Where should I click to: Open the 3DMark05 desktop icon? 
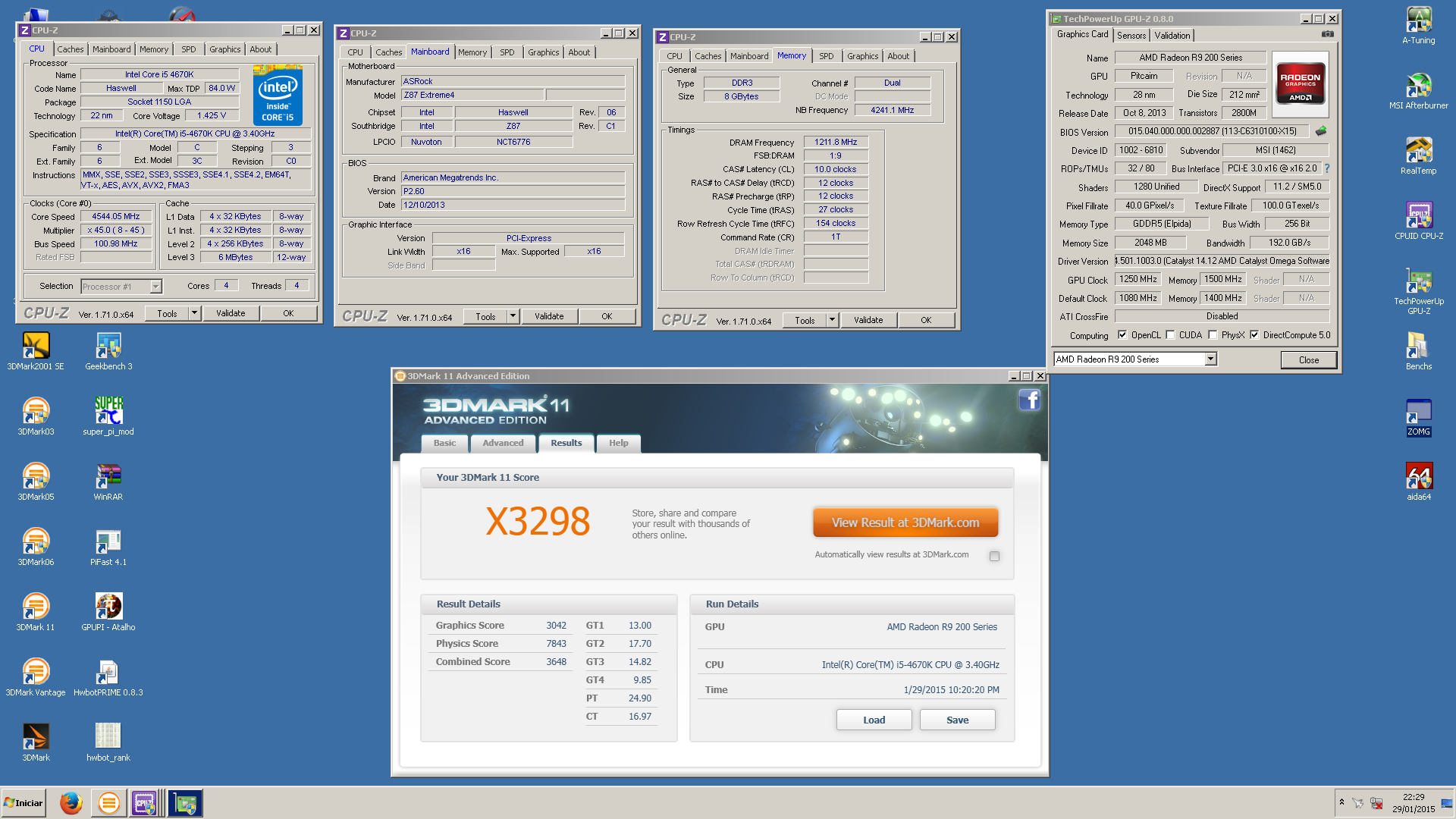pos(36,482)
